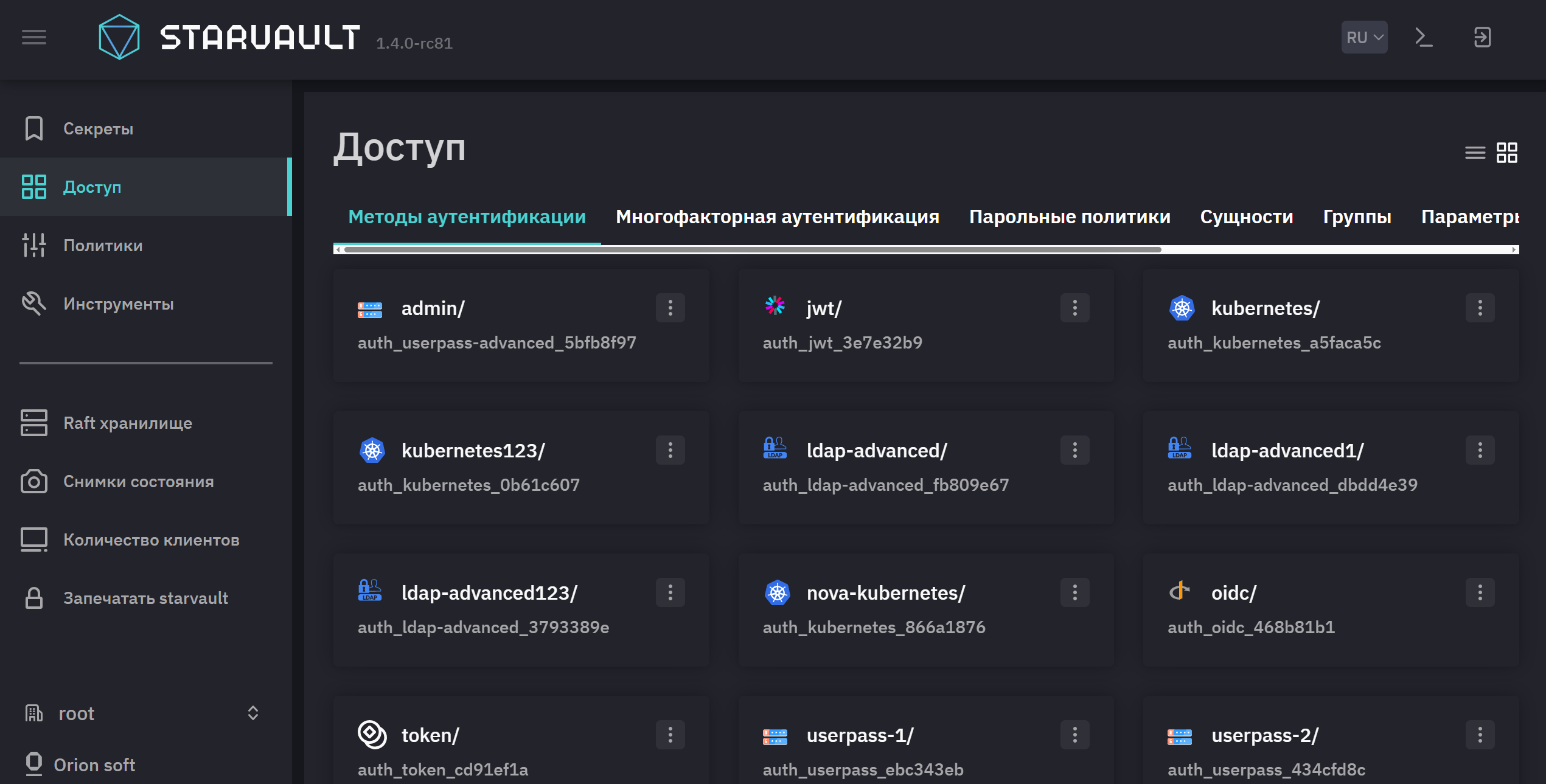This screenshot has width=1546, height=784.
Task: Switch to grid view layout
Action: (x=1506, y=153)
